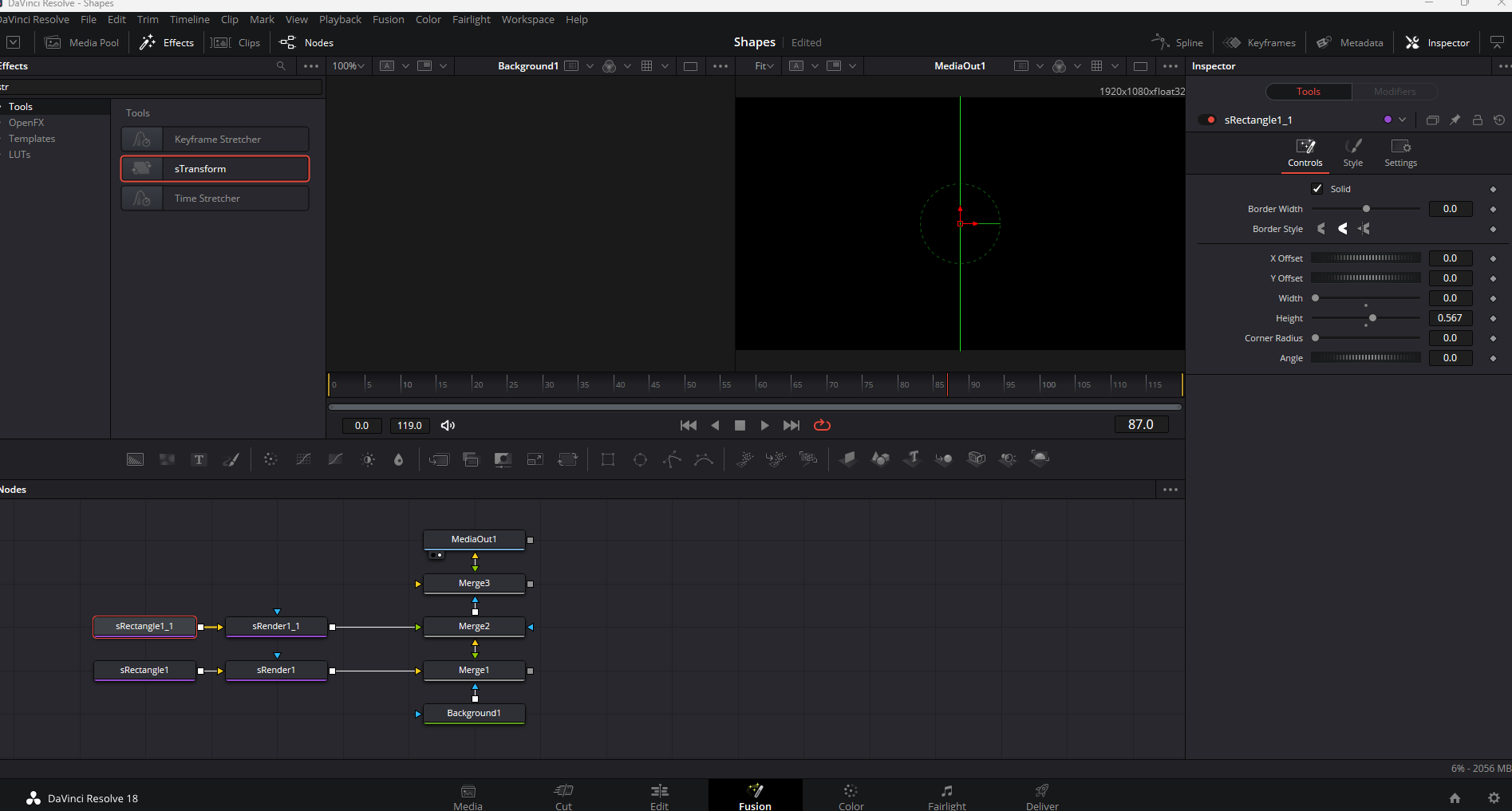
Task: Toggle the Nodes panel
Action: 306,43
